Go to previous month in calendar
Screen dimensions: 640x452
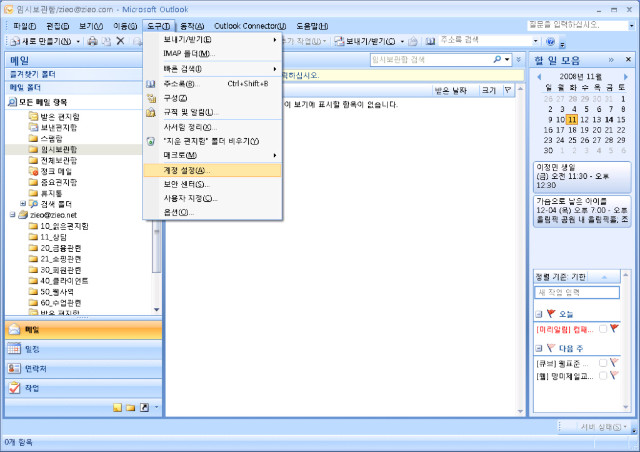tap(539, 77)
